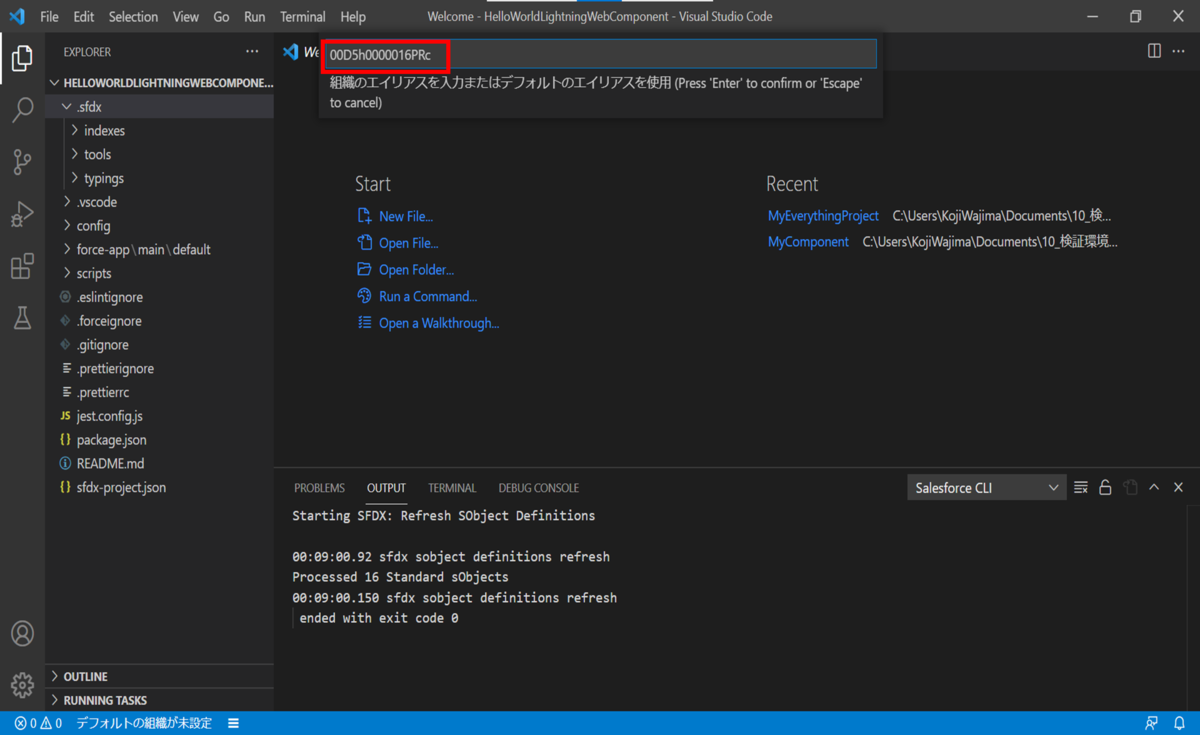This screenshot has width=1200, height=735.
Task: Click the errors and warnings status item
Action: 38,723
